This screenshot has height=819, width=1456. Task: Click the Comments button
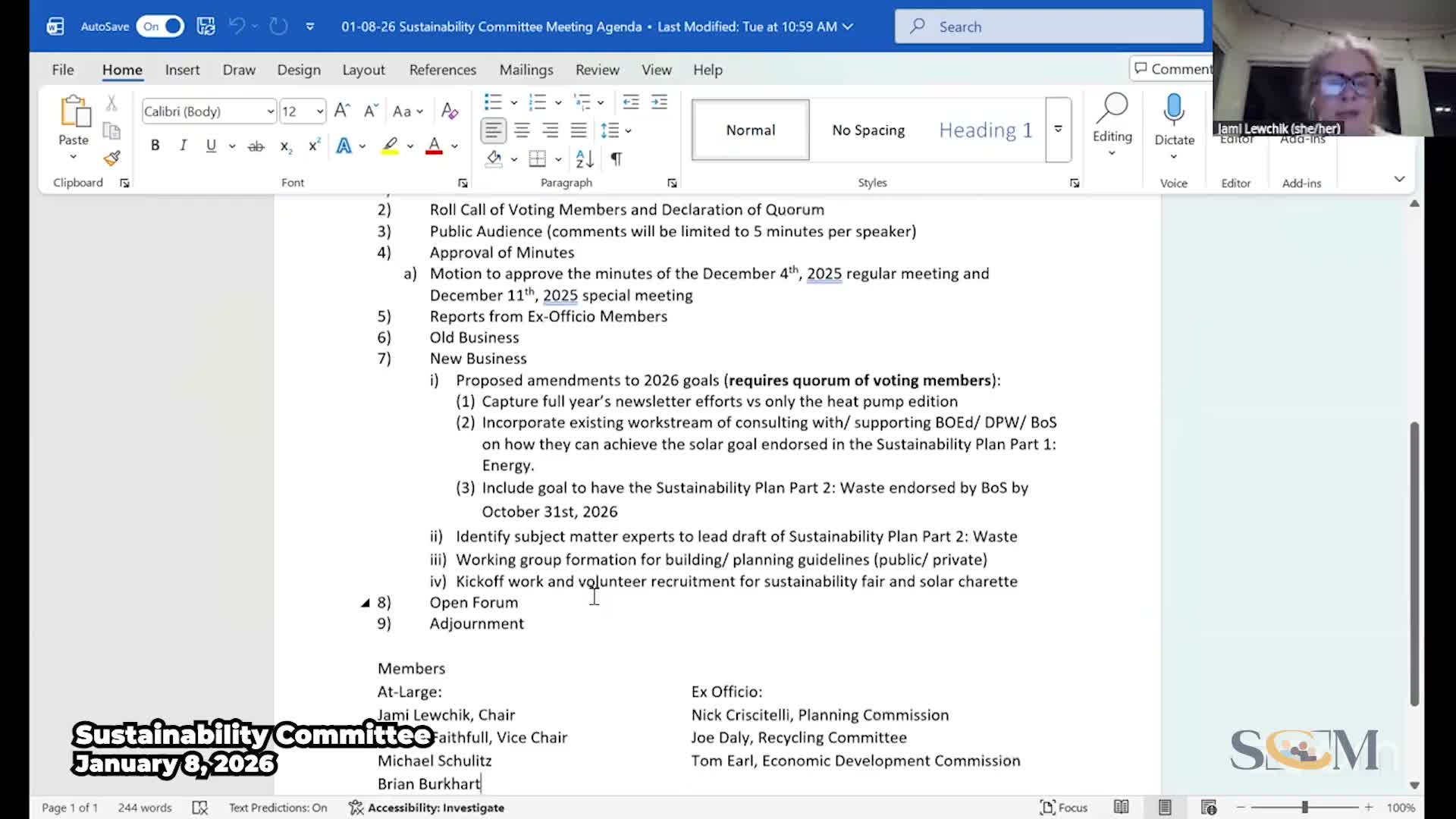point(1172,69)
